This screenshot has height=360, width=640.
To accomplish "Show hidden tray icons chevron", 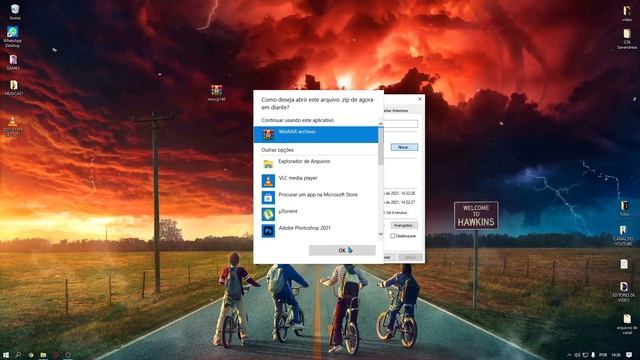I will (x=569, y=355).
